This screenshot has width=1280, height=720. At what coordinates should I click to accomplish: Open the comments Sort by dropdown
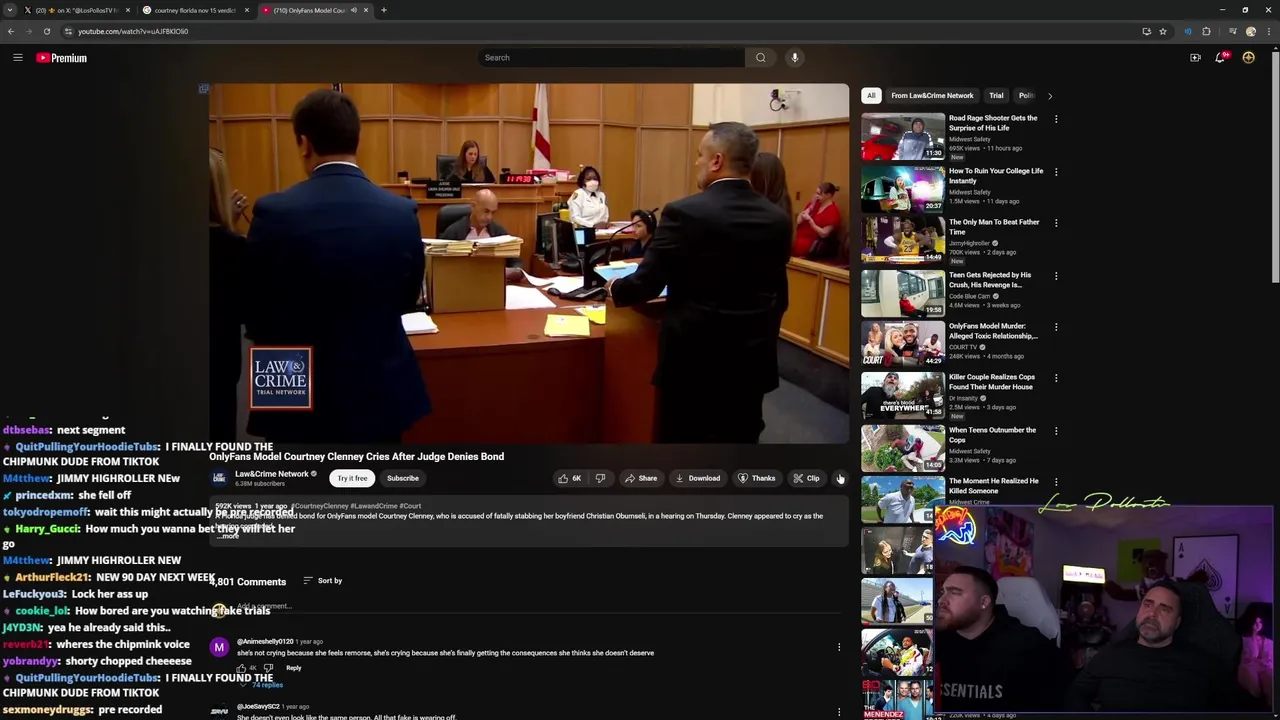(x=323, y=581)
